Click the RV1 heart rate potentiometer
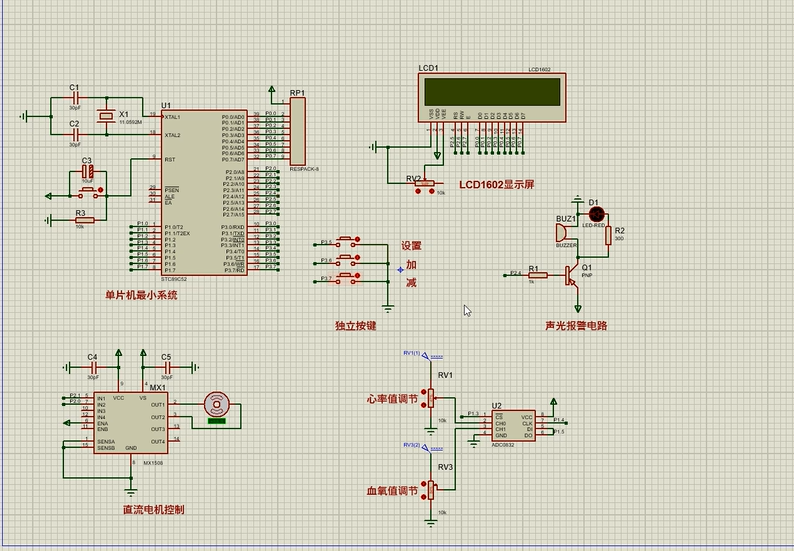The image size is (794, 551). (x=433, y=398)
